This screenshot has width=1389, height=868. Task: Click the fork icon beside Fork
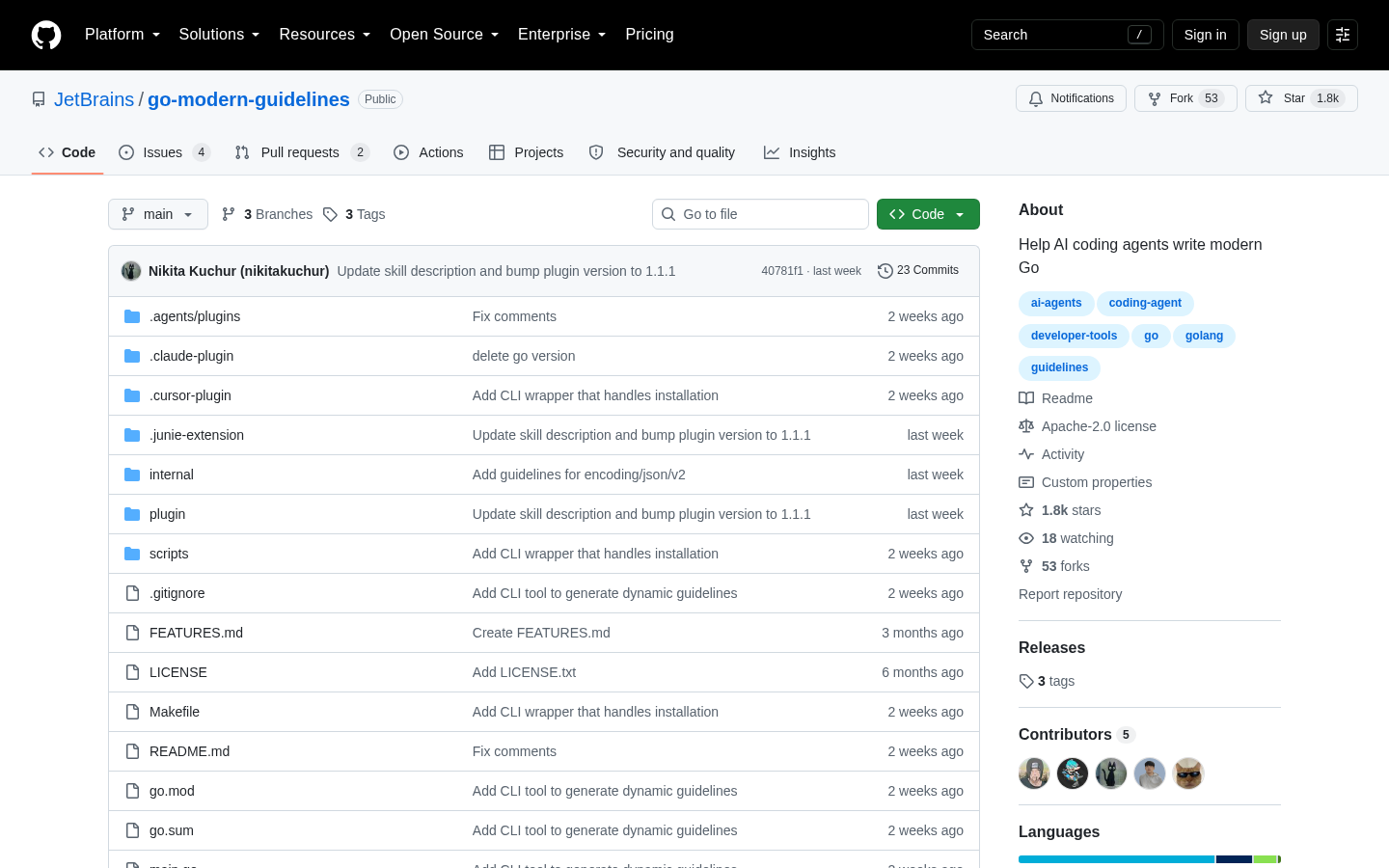click(x=1155, y=98)
